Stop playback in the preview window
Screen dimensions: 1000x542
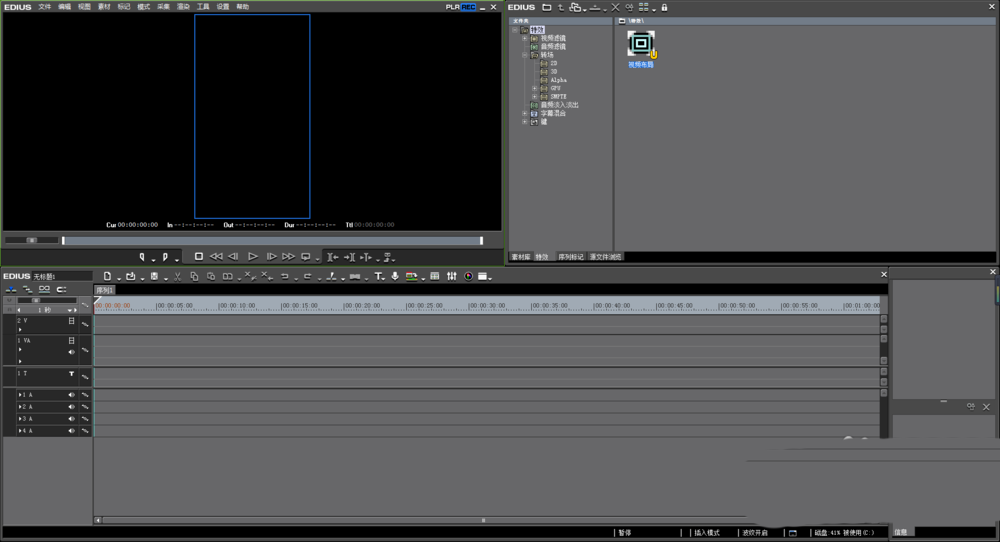pos(199,256)
